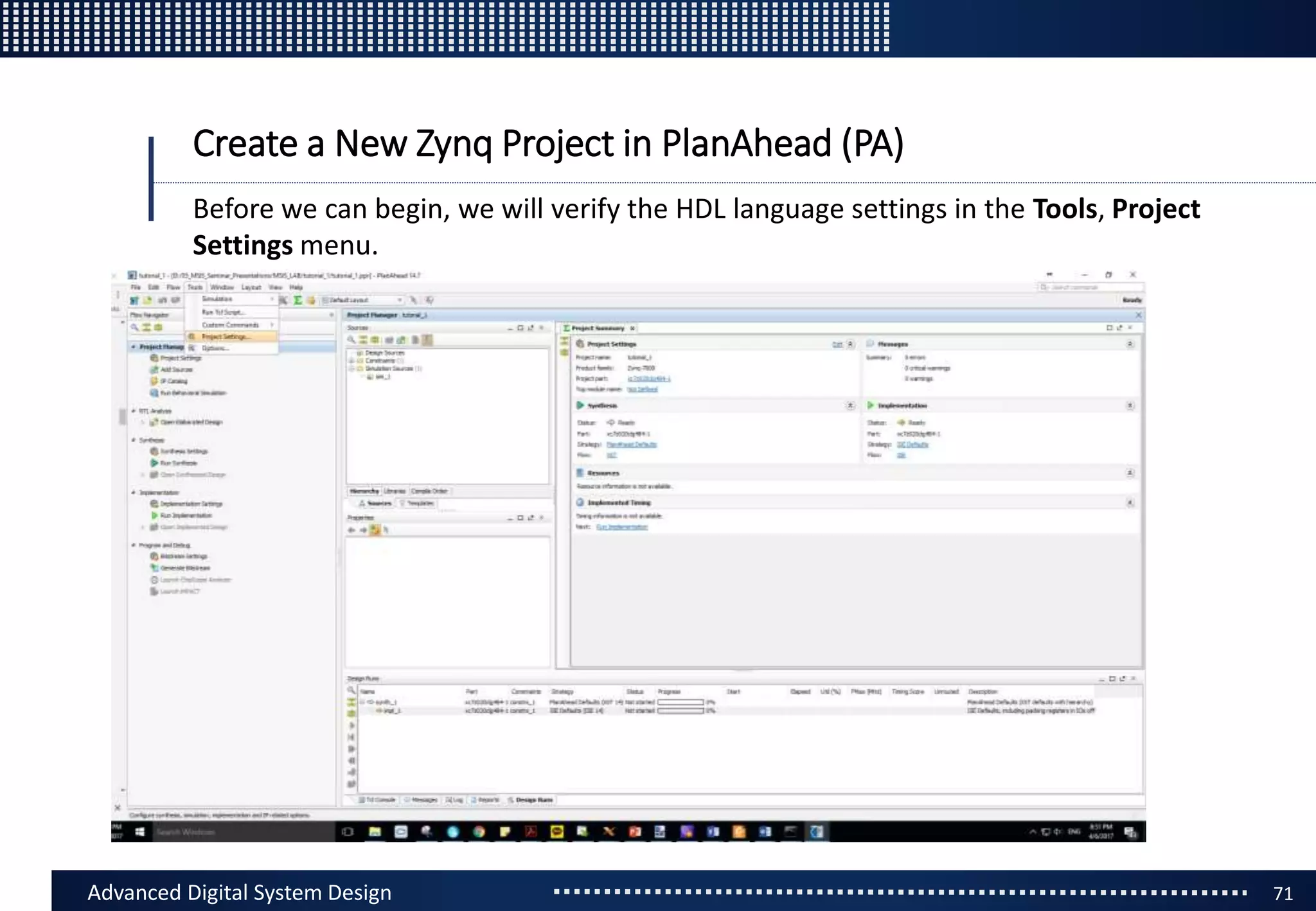Close the Project Summary tab

click(x=633, y=328)
